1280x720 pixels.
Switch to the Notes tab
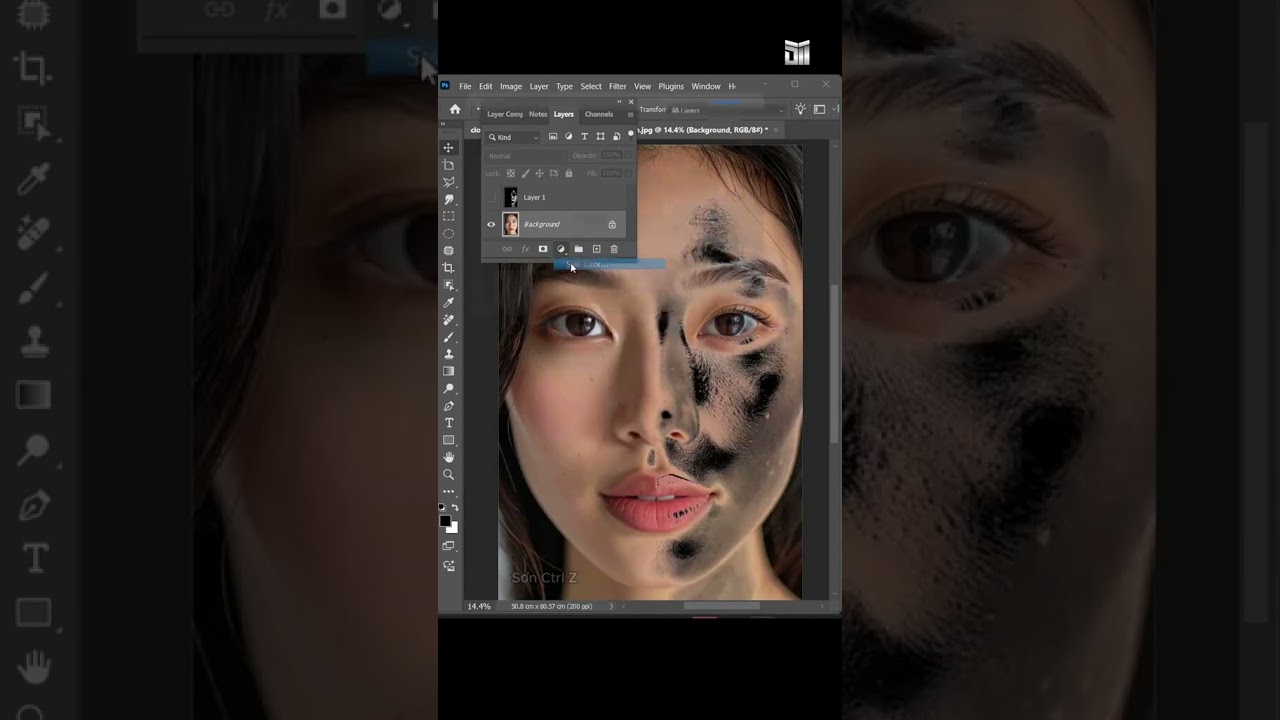coord(538,114)
